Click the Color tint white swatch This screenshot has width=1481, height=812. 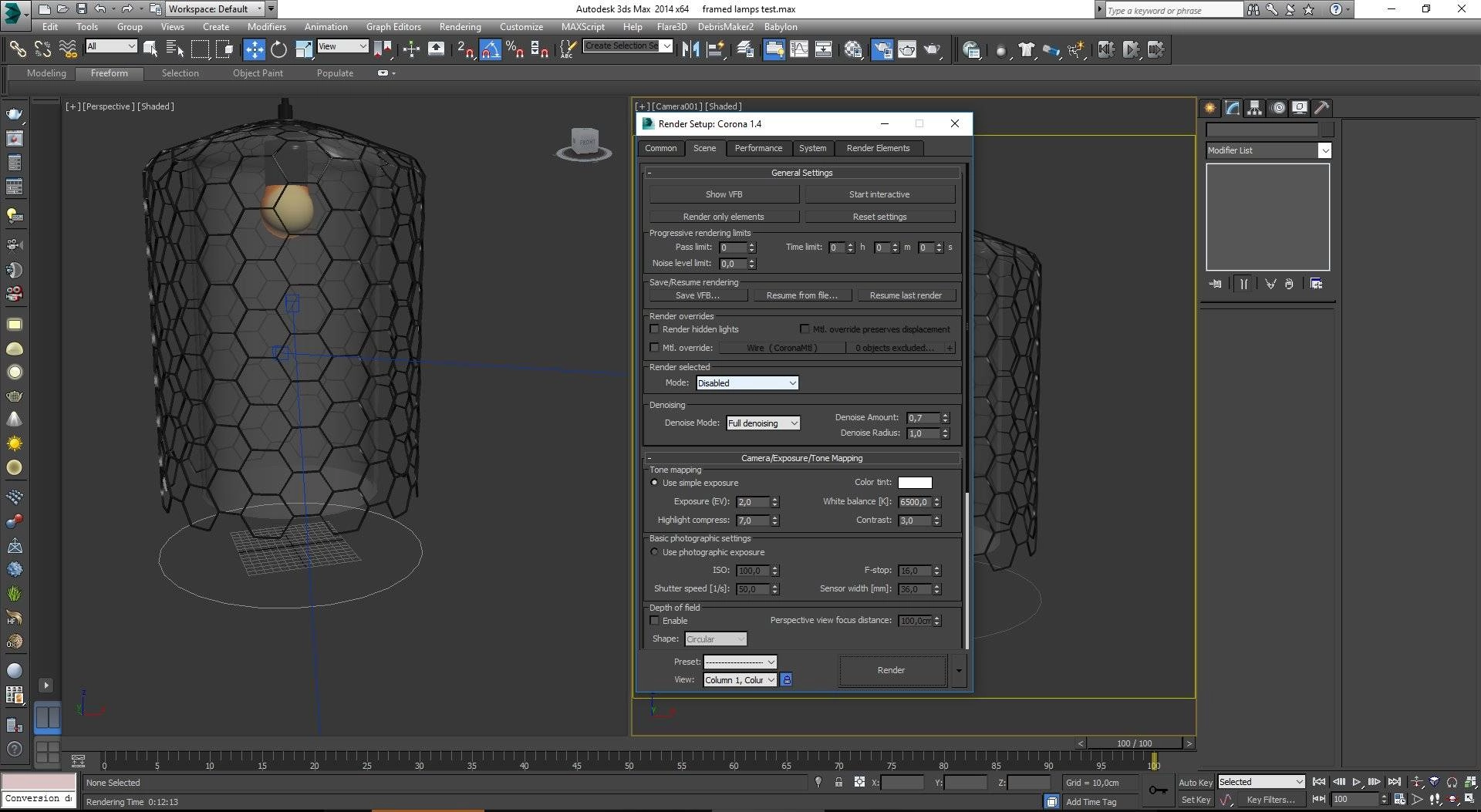[x=915, y=483]
